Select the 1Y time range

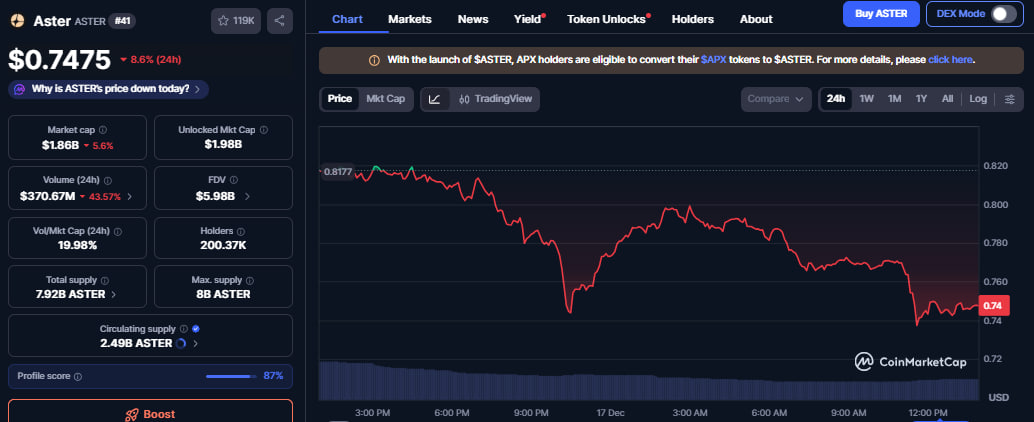click(921, 99)
